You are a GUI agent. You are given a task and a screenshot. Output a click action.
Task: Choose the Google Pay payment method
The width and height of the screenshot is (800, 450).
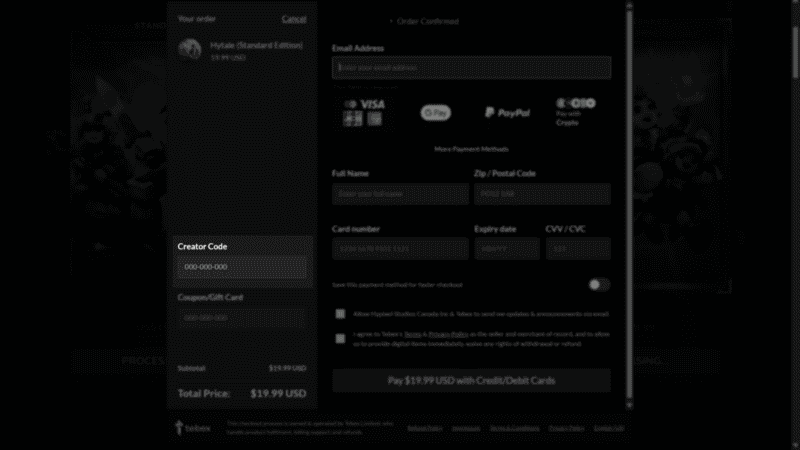(435, 112)
